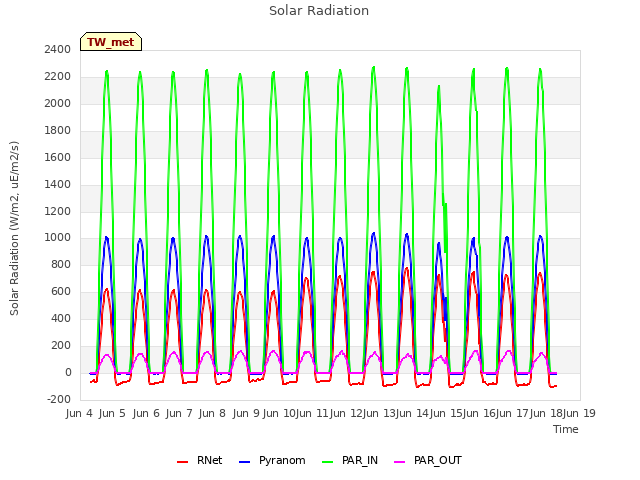Click the green PAR_IN legend swatch
The image size is (640, 480).
pos(327,462)
